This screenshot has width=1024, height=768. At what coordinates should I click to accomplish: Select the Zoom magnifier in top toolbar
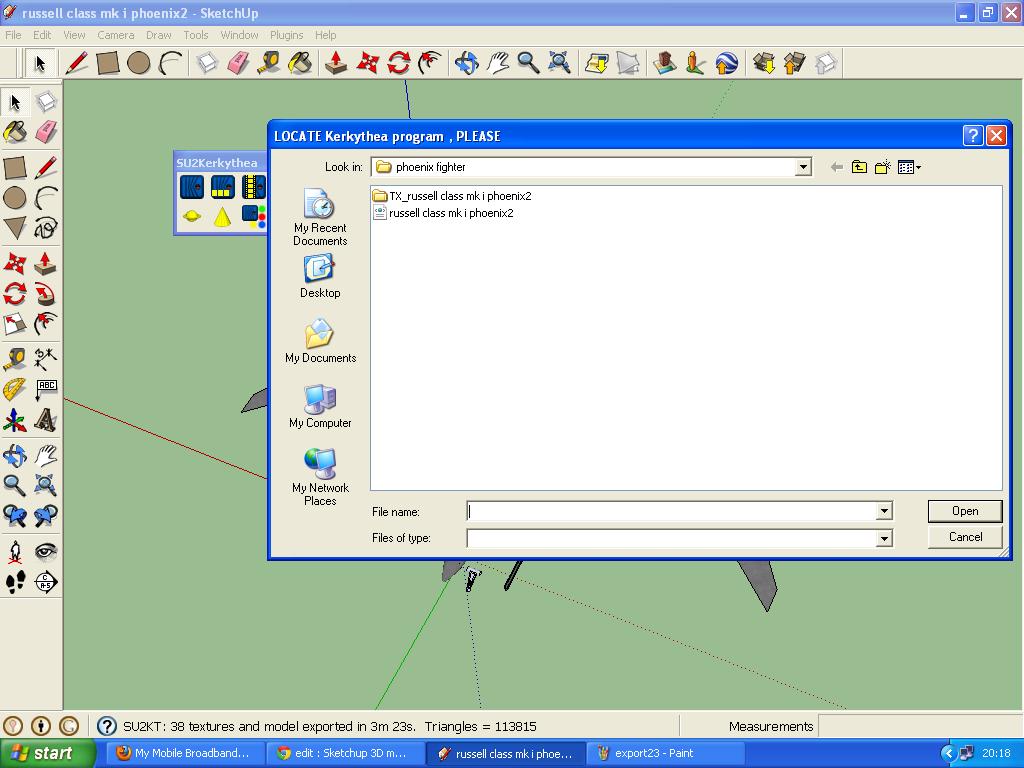(x=528, y=63)
